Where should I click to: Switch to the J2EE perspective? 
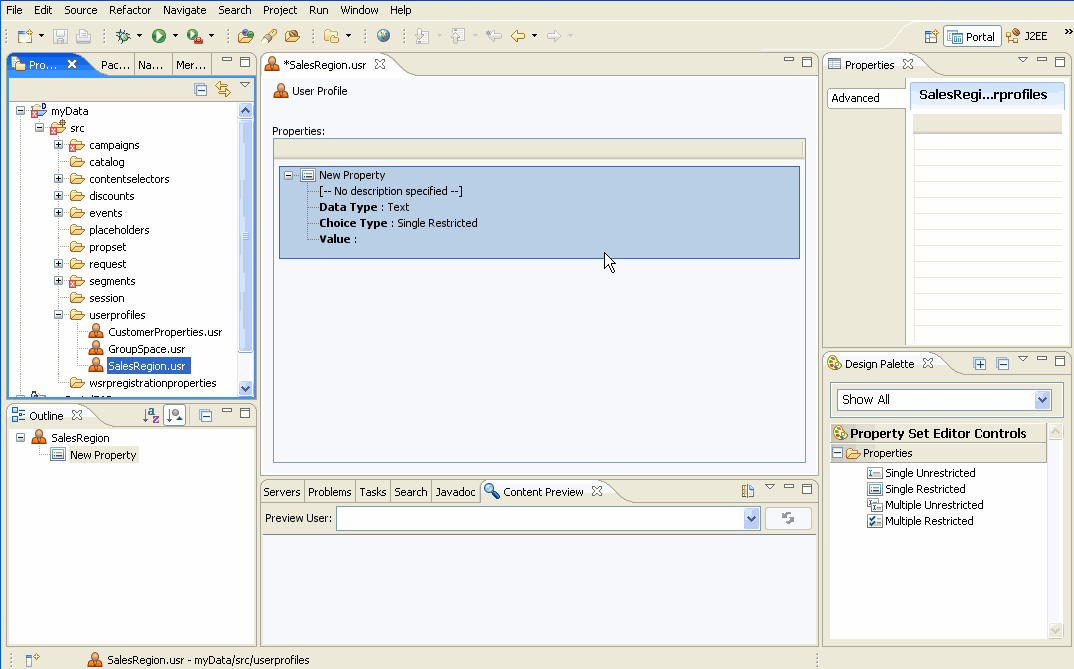[x=1027, y=36]
